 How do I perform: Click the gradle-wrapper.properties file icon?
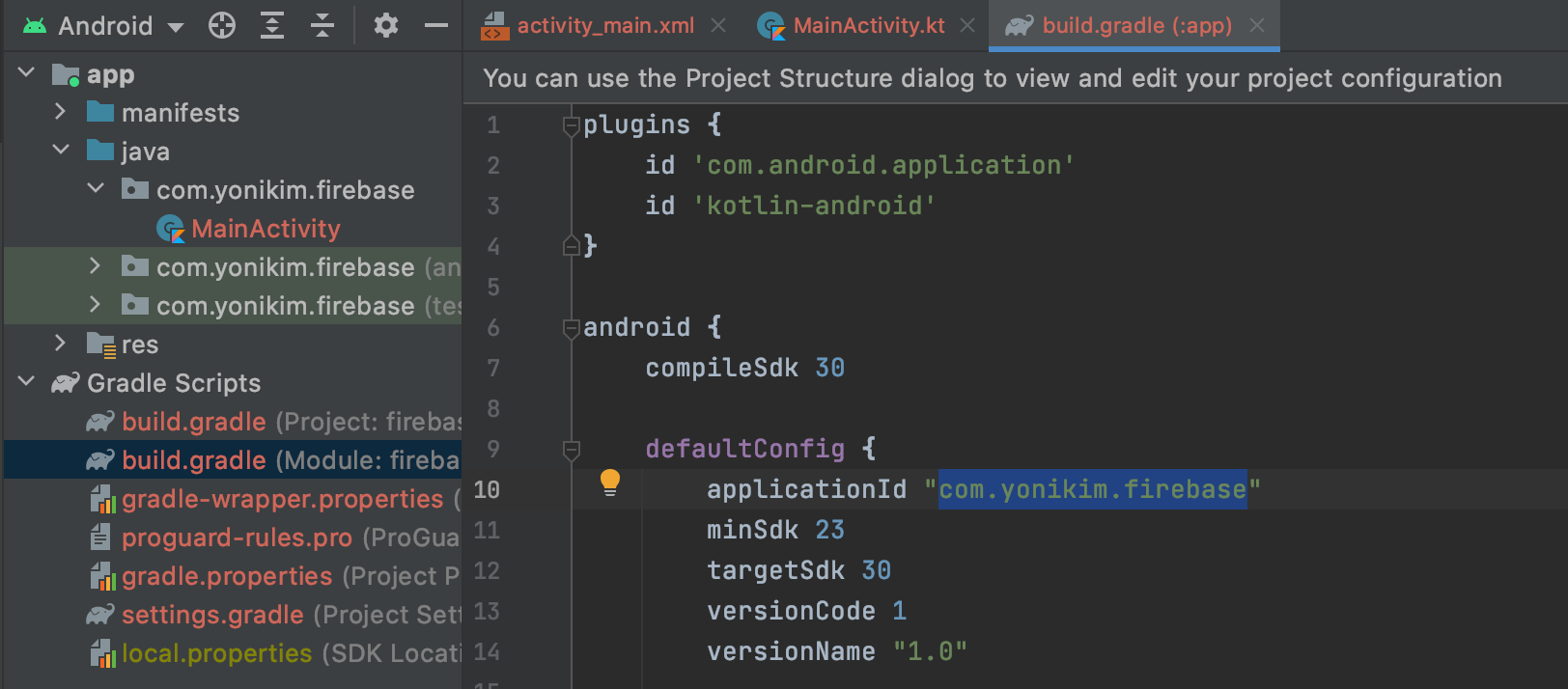pos(102,499)
